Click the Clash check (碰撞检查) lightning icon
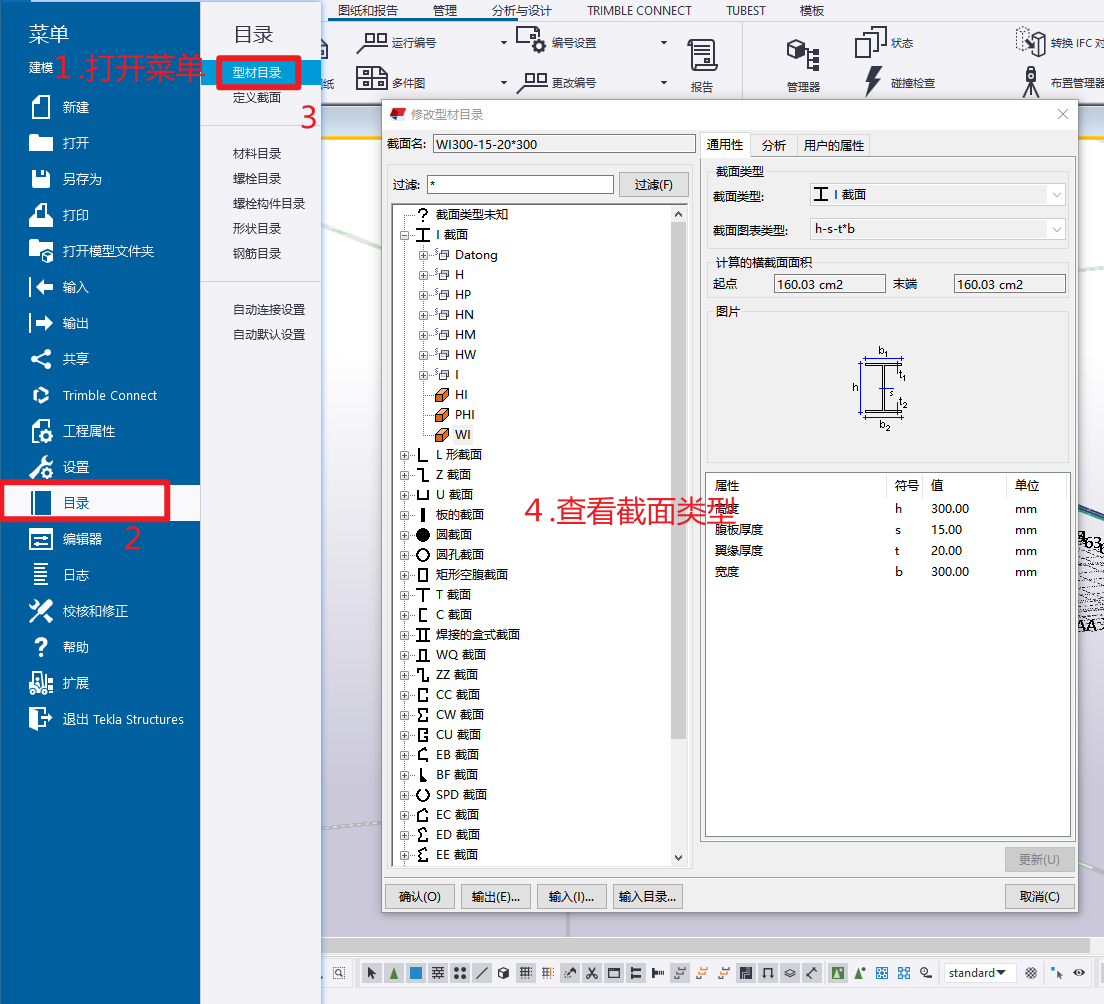 pos(873,81)
